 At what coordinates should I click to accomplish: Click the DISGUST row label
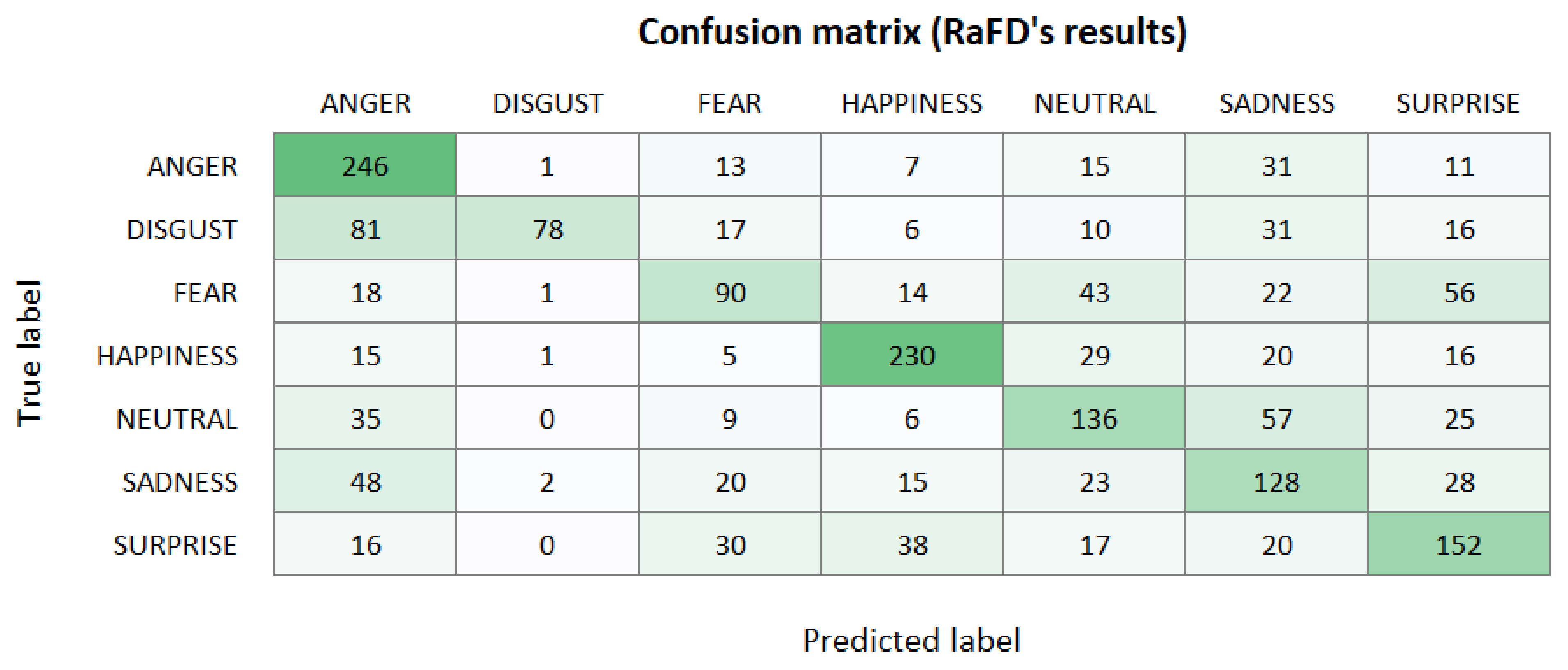(x=181, y=229)
